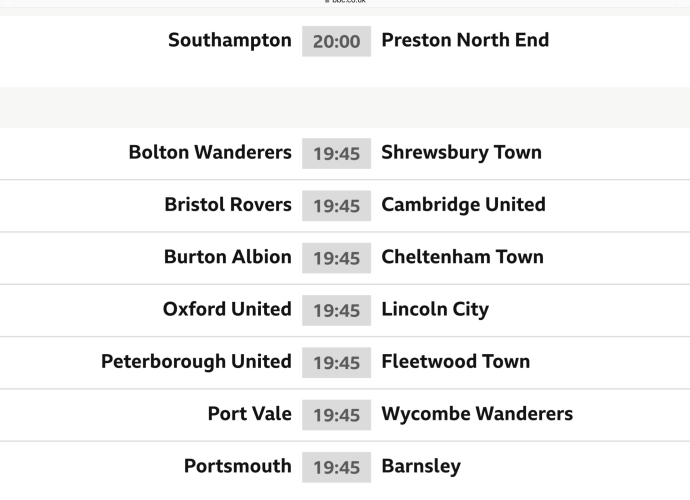Viewport: 690px width, 500px height.
Task: Click on Barnsley
Action: (x=421, y=466)
